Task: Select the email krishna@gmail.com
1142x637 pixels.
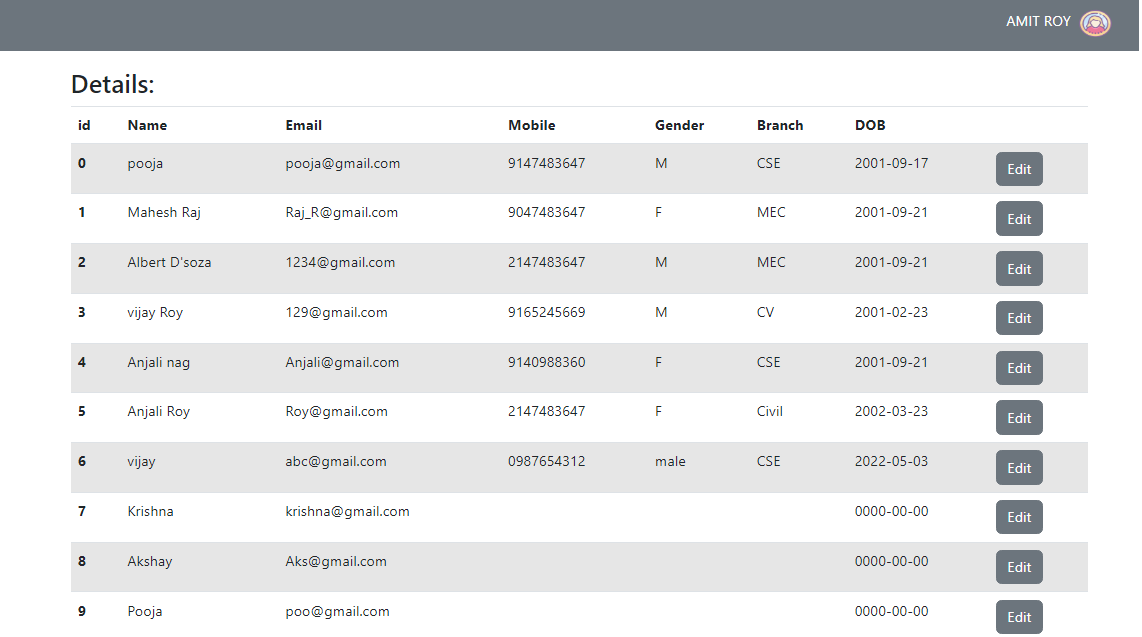Action: 347,512
